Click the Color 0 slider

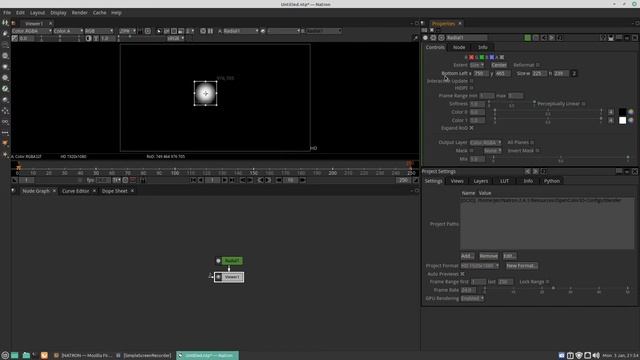point(548,111)
